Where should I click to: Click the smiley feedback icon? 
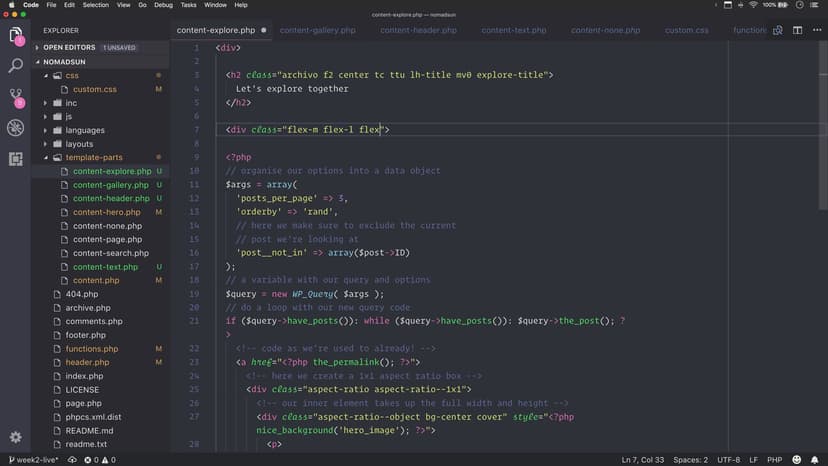click(x=799, y=459)
